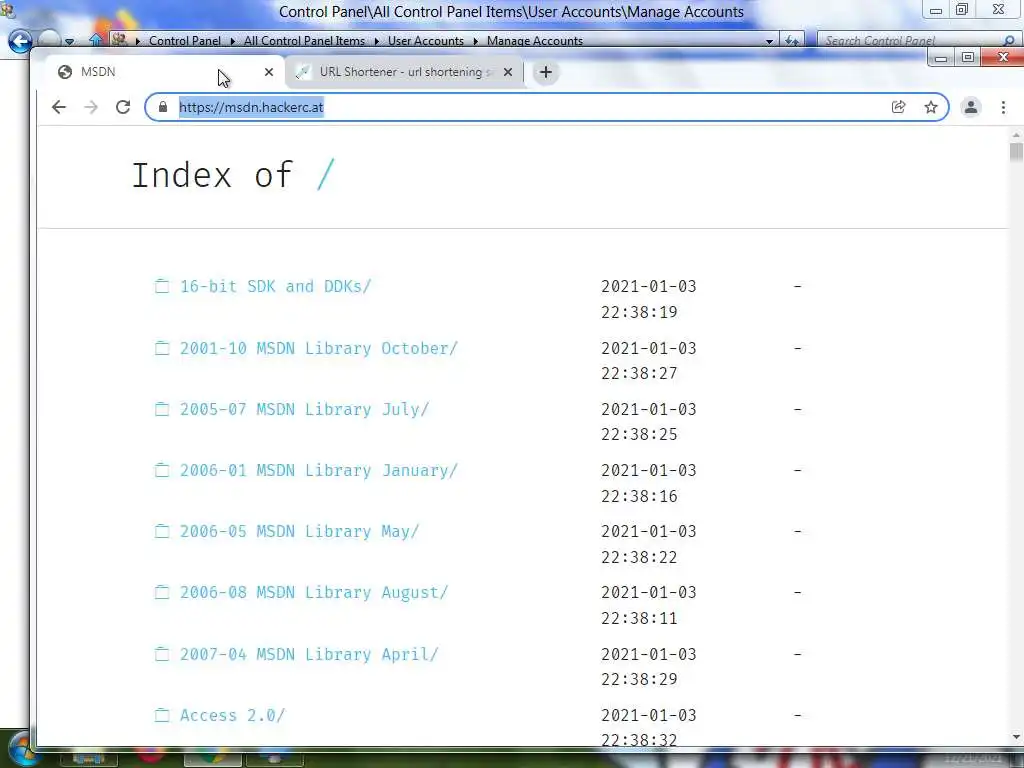Share this page icon in address bar

[x=899, y=107]
